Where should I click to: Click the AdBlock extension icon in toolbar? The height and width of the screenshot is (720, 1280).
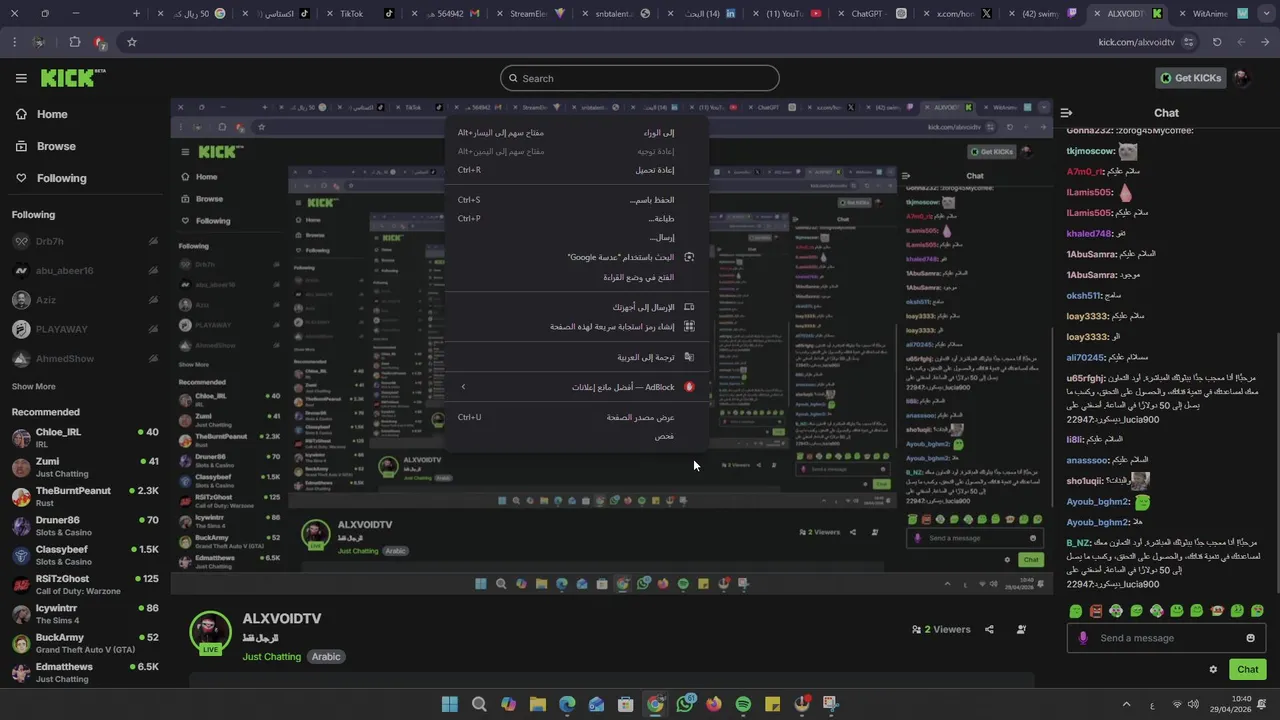(x=101, y=42)
